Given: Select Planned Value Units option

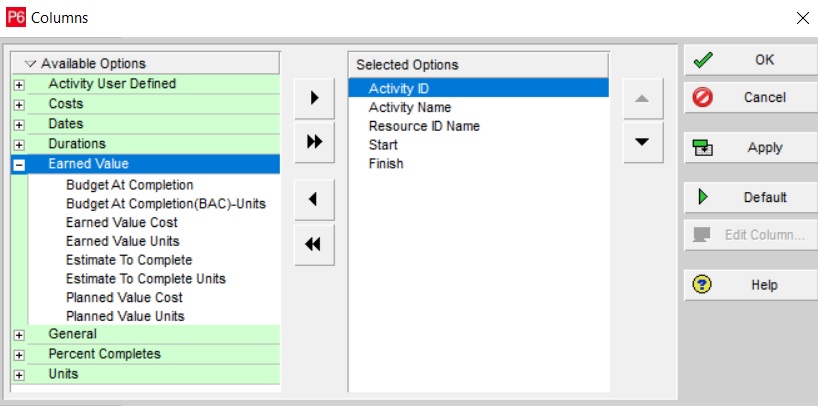Looking at the screenshot, I should click(x=125, y=316).
